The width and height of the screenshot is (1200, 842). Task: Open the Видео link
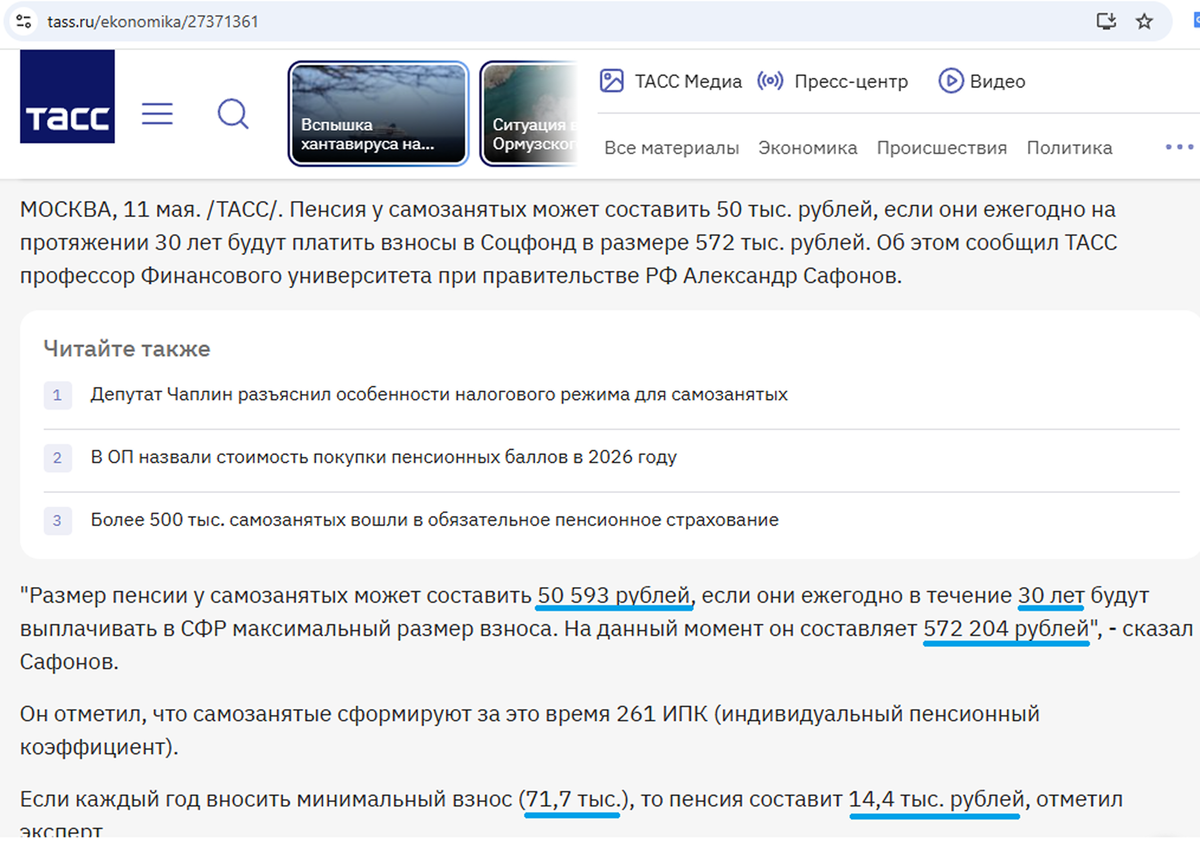click(x=997, y=82)
